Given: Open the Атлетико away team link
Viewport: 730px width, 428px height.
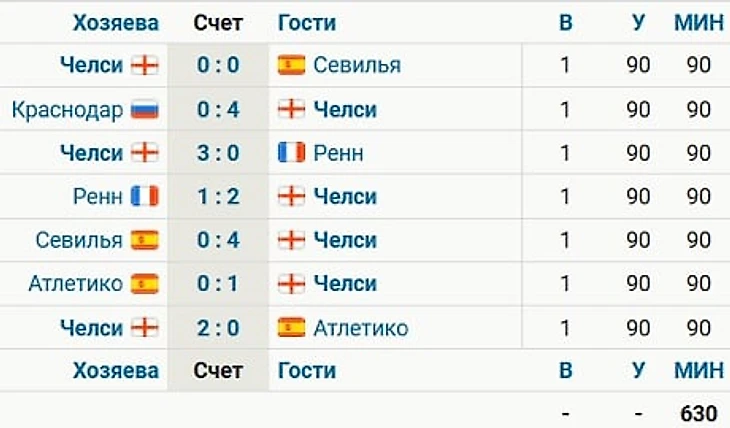Looking at the screenshot, I should pos(360,327).
